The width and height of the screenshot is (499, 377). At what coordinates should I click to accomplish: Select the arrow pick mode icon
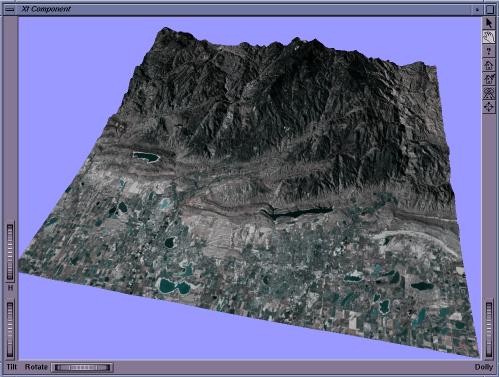tap(489, 23)
